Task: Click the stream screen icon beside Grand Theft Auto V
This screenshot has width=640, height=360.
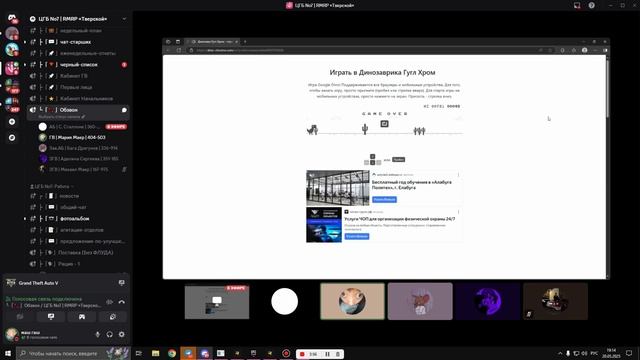Action: pyautogui.click(x=121, y=283)
